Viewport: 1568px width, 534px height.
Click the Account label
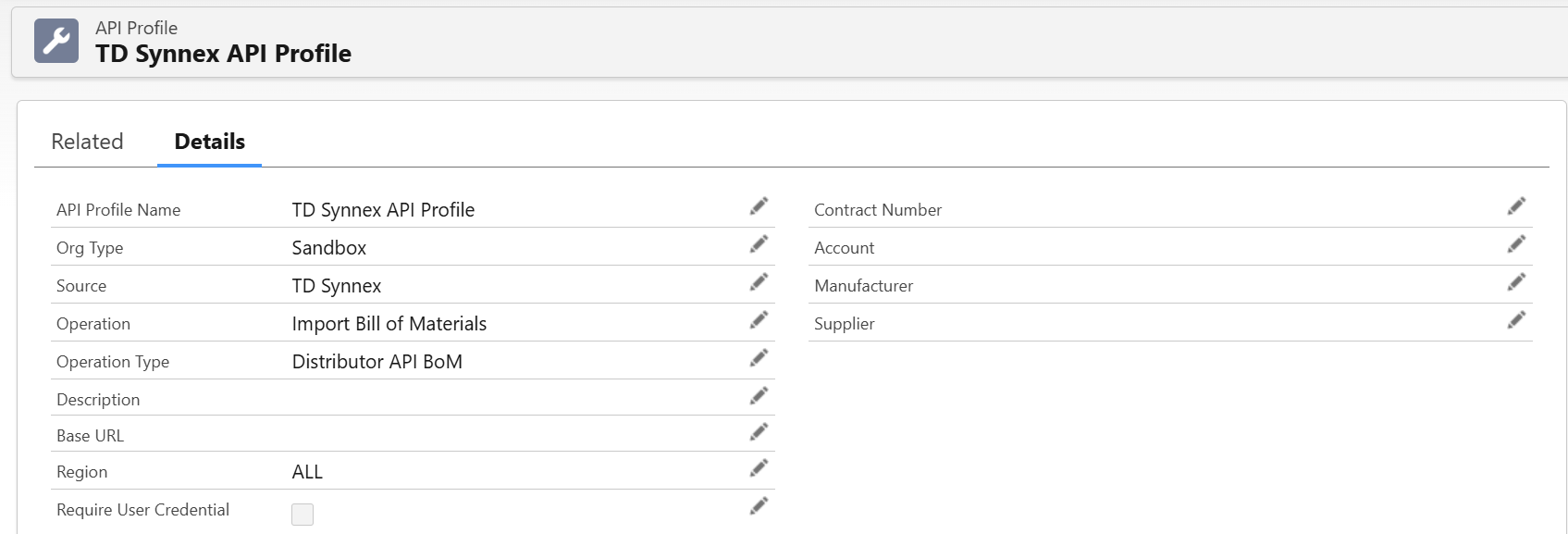tap(845, 248)
